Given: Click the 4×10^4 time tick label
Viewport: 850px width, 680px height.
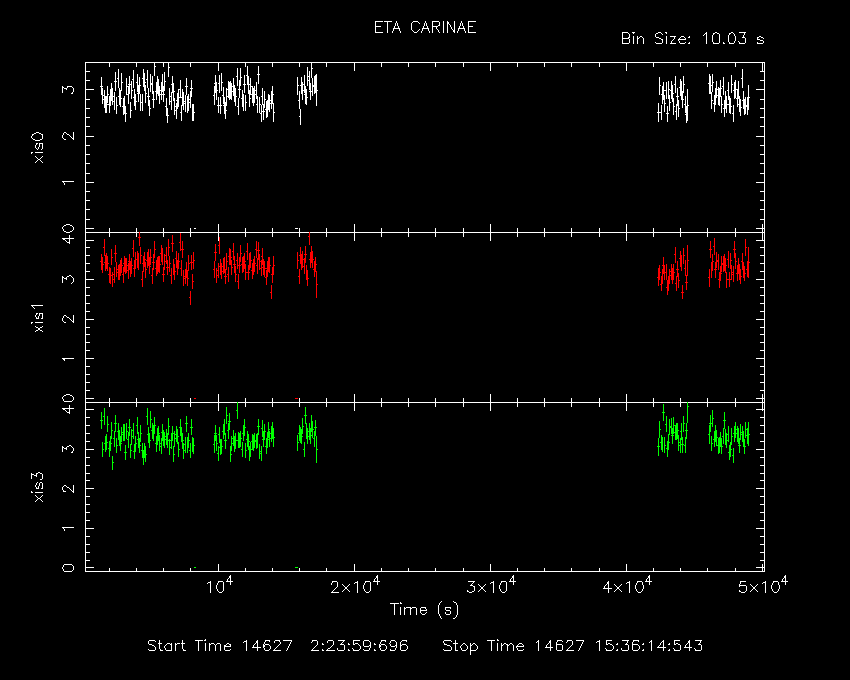Looking at the screenshot, I should tap(627, 586).
